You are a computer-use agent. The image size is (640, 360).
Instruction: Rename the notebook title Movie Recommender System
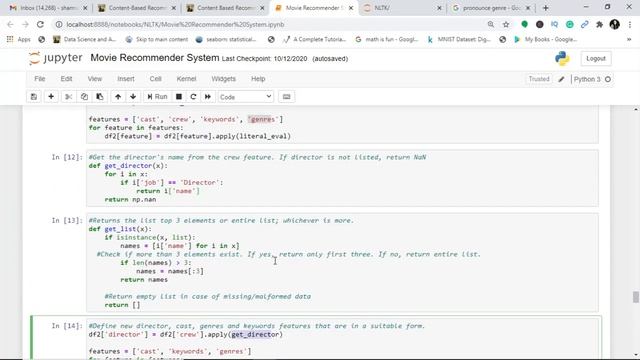(155, 58)
